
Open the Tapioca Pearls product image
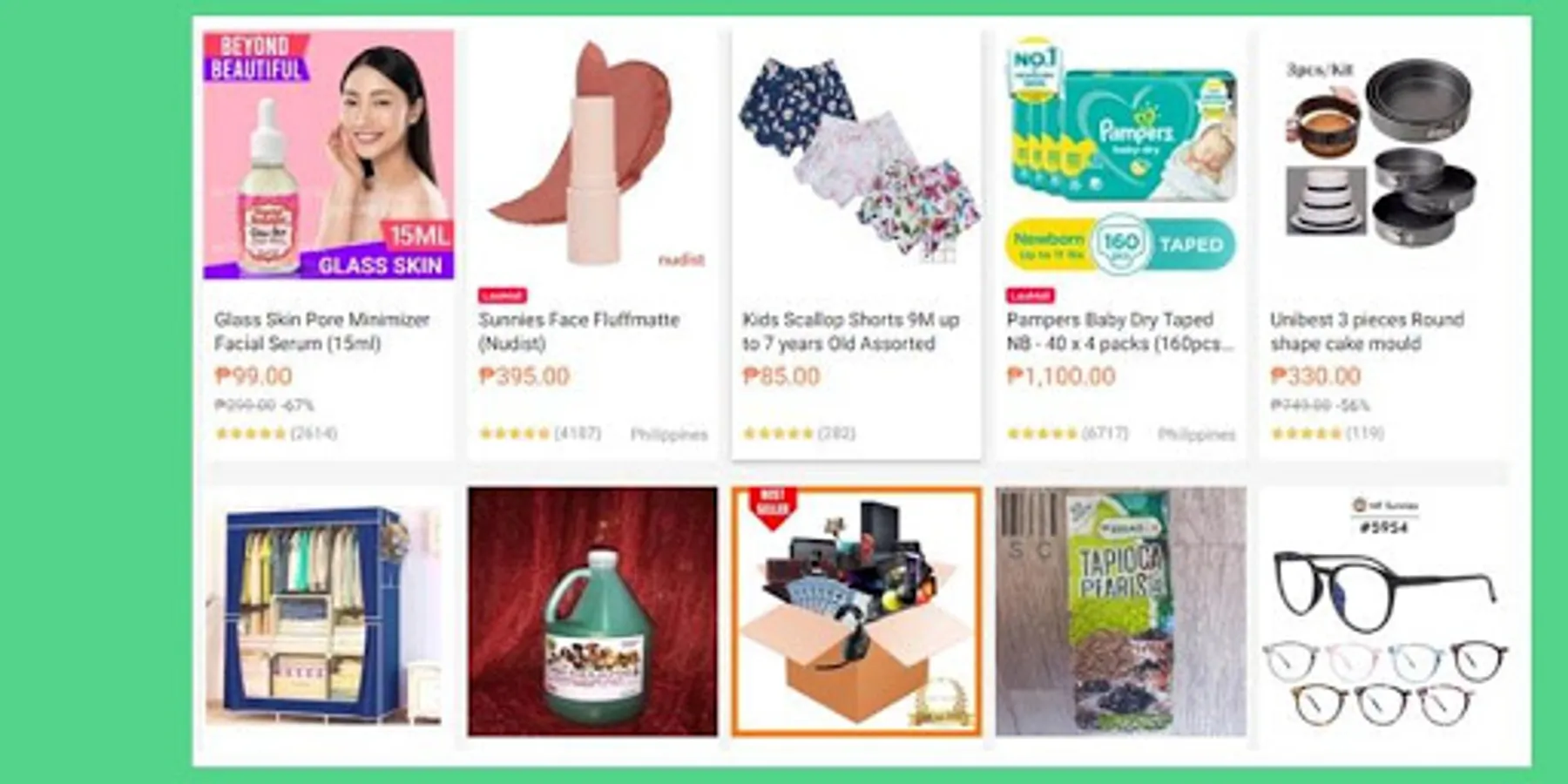click(x=1121, y=612)
